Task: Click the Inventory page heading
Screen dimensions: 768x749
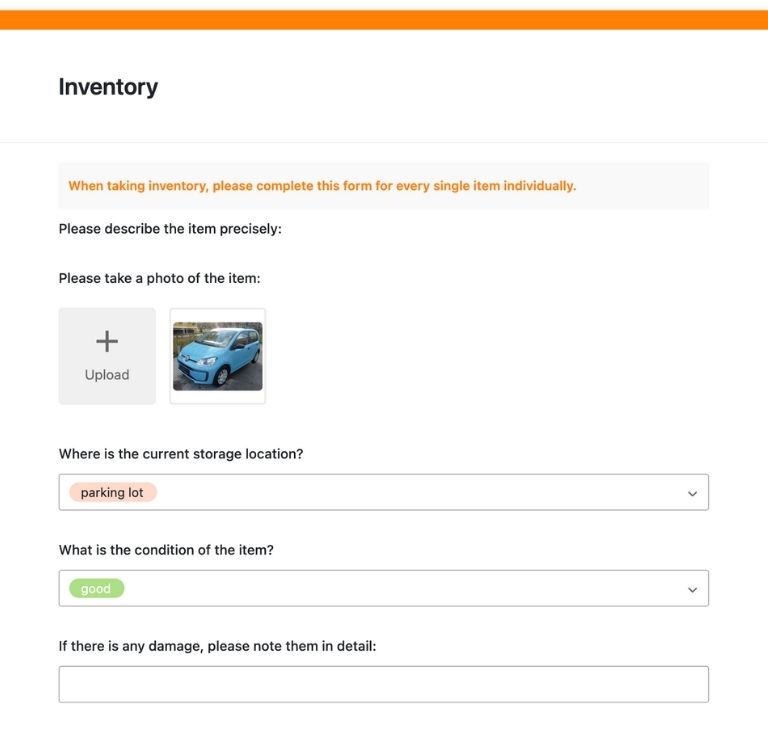Action: (x=108, y=87)
